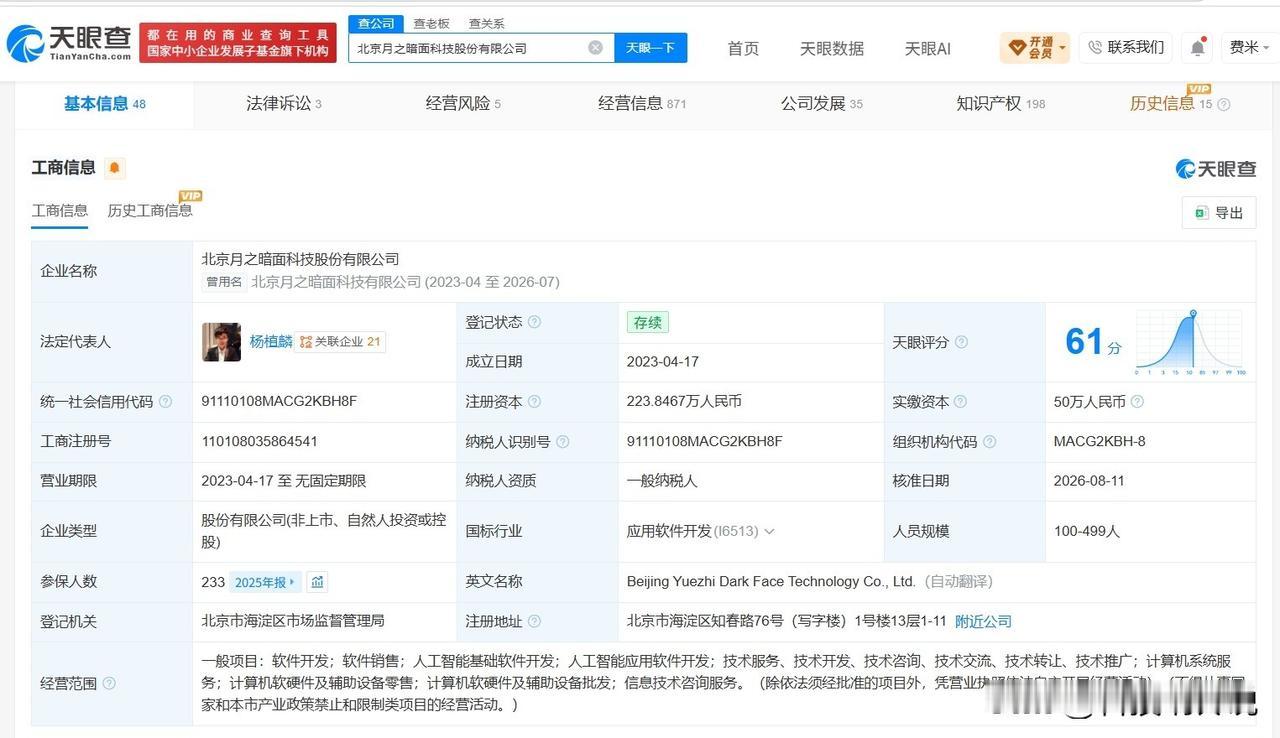Switch to the 查关系 search tab
Viewport: 1280px width, 738px height.
486,23
